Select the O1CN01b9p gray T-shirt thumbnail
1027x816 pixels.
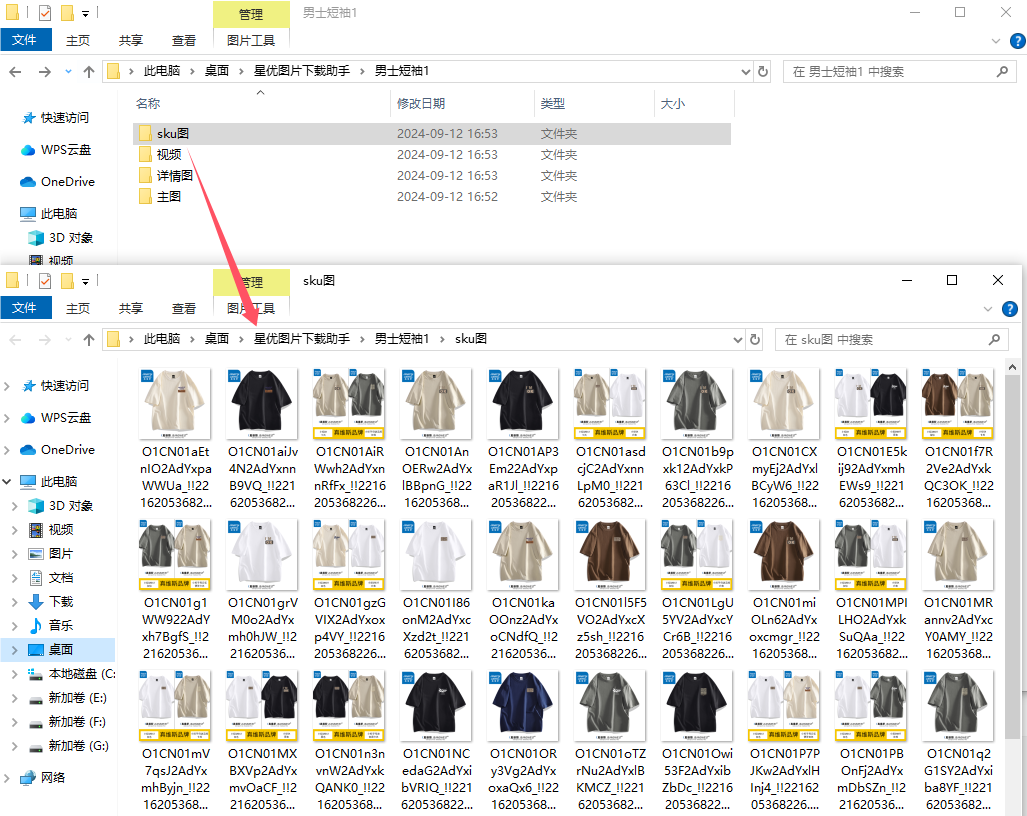click(x=697, y=403)
